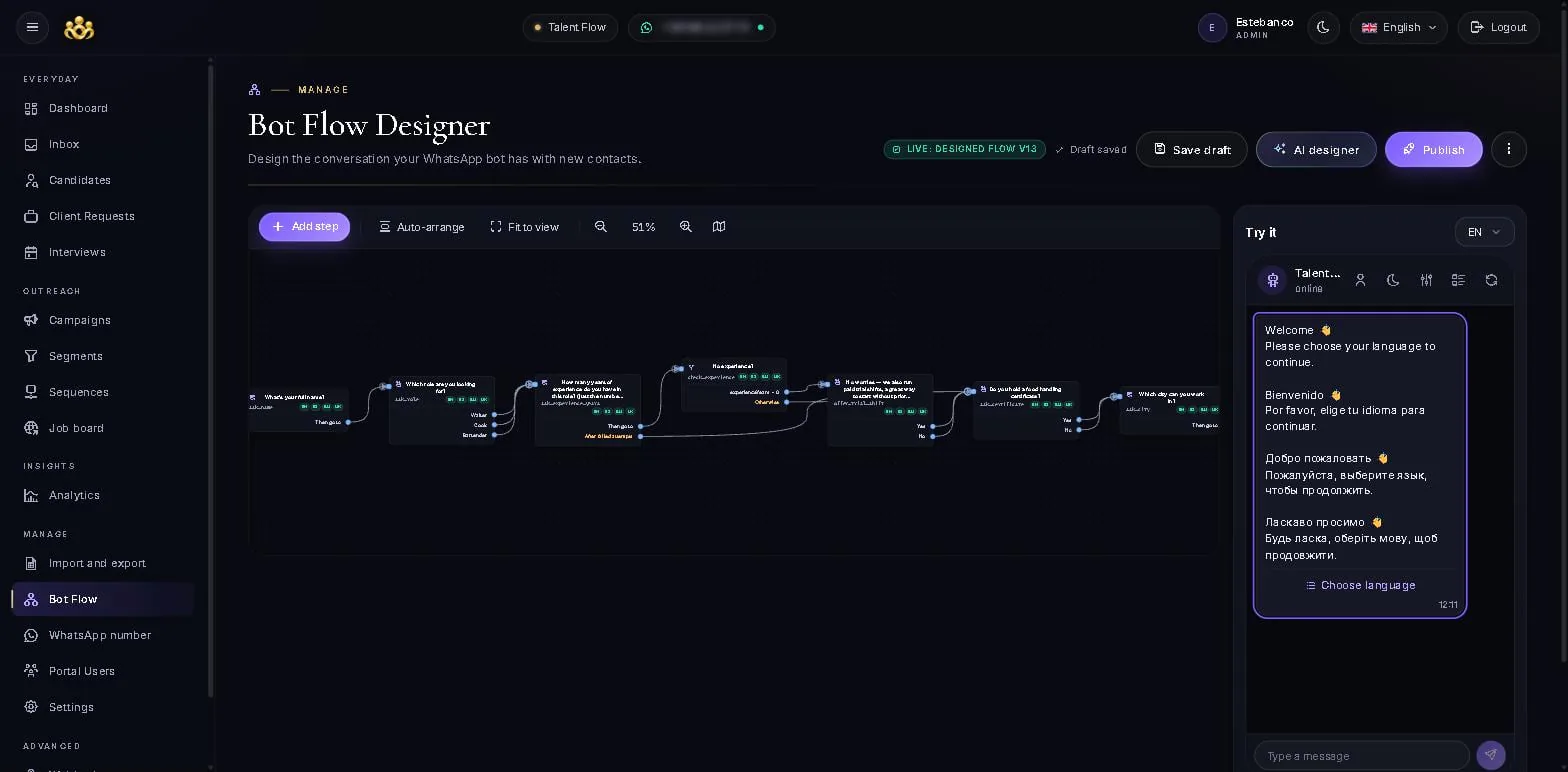Click the Logout button
Image resolution: width=1568 pixels, height=772 pixels.
click(1498, 27)
